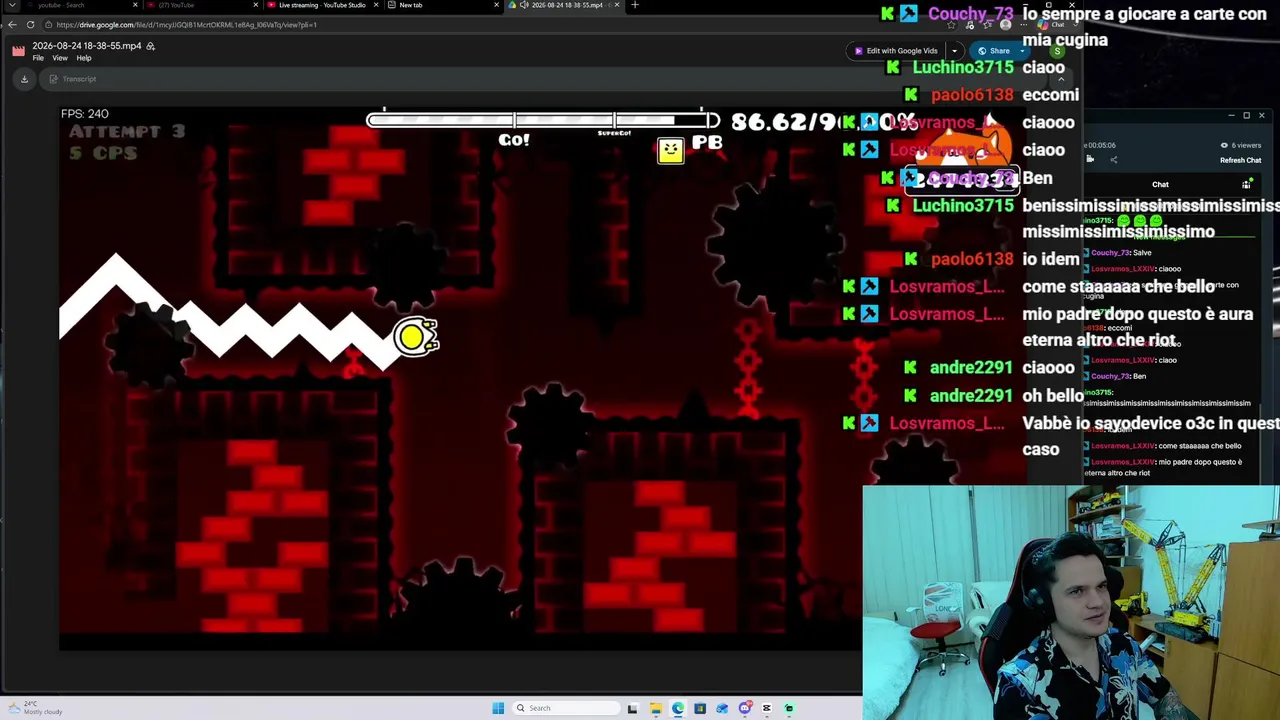Open File Explorer from the taskbar
1280x720 pixels.
coord(655,708)
